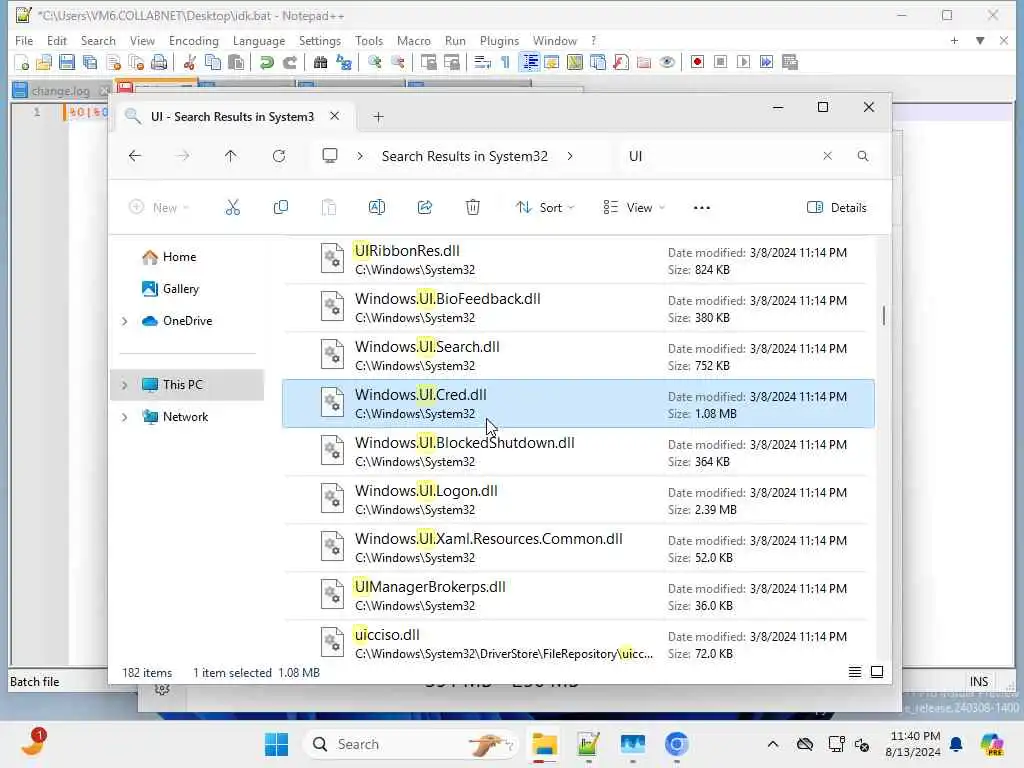Screen dimensions: 1024x768
Task: Open the File menu in Notepad++
Action: coord(24,40)
